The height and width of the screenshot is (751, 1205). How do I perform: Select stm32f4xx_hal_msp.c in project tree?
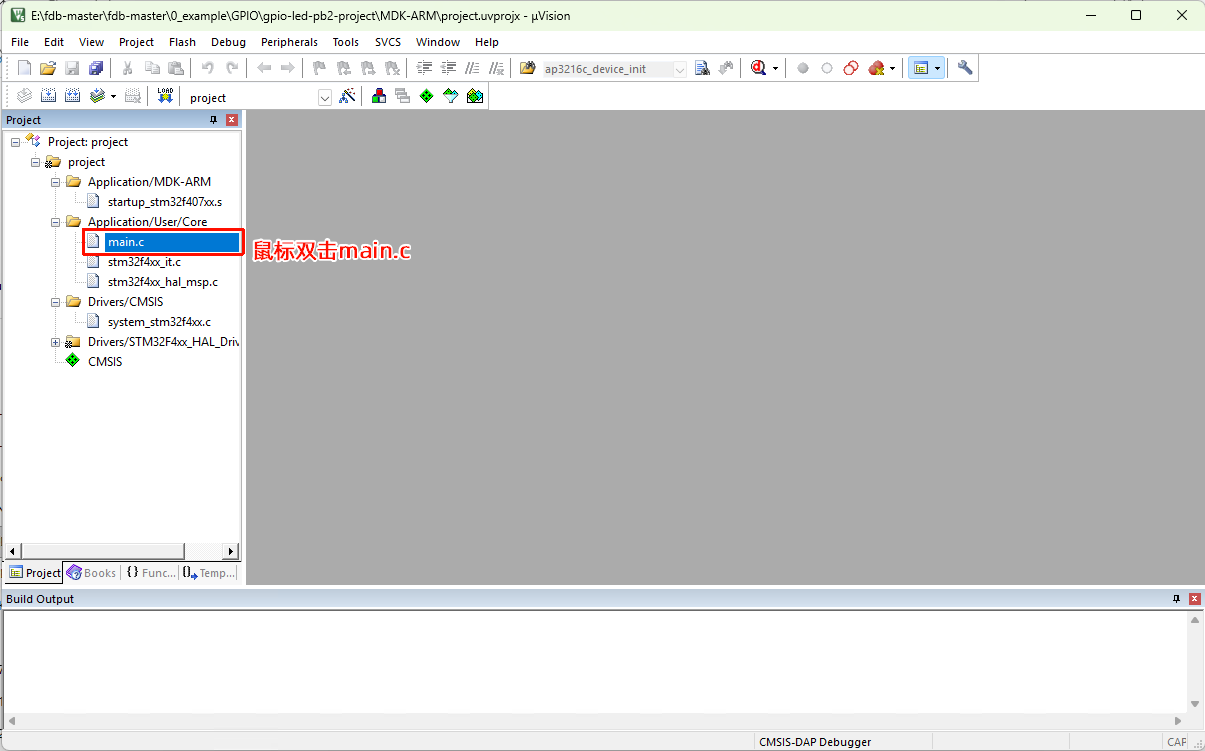[162, 282]
